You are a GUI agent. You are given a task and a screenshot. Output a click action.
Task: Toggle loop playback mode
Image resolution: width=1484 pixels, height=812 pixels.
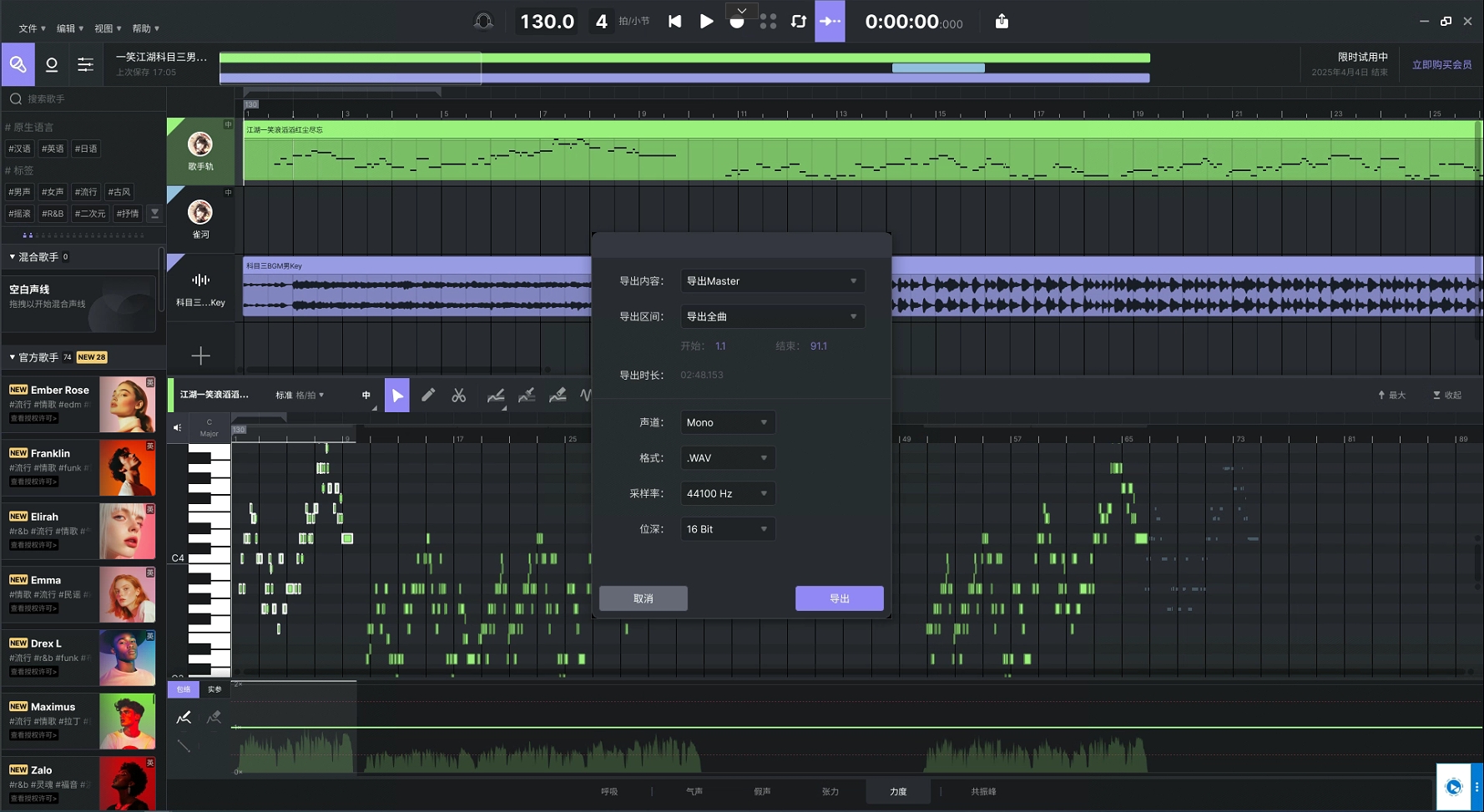pyautogui.click(x=799, y=22)
